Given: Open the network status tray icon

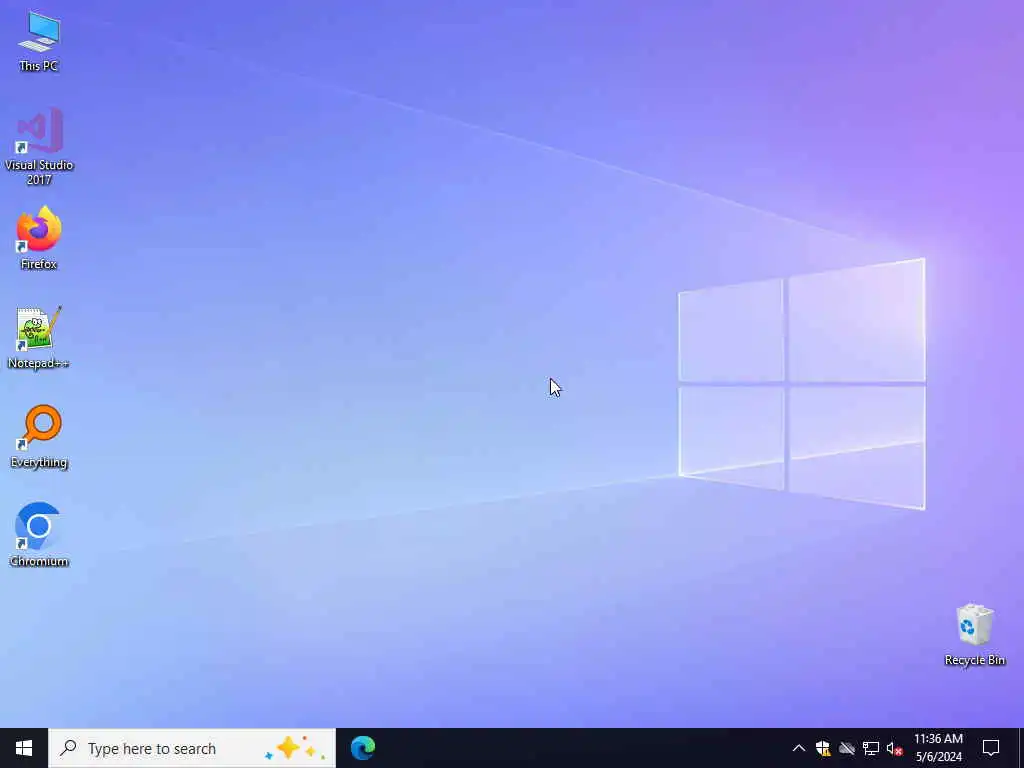Looking at the screenshot, I should (x=871, y=748).
